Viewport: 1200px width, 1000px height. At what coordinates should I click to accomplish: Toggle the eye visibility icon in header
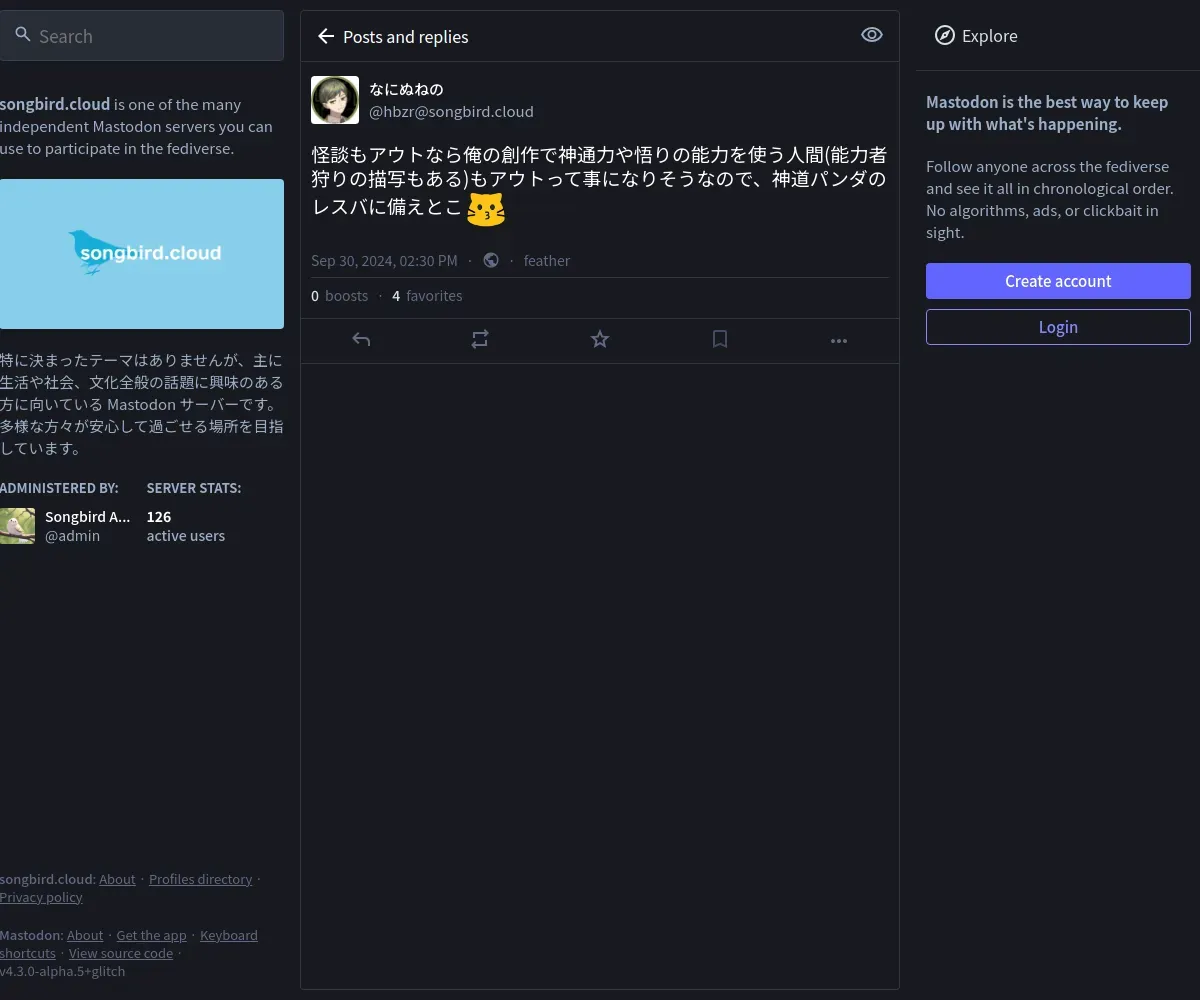pyautogui.click(x=872, y=35)
